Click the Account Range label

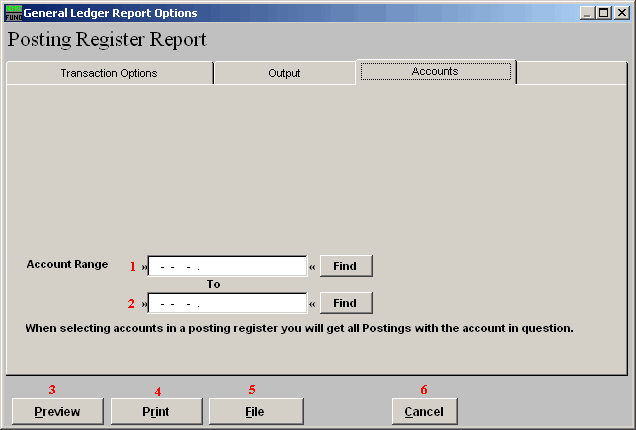tap(67, 264)
